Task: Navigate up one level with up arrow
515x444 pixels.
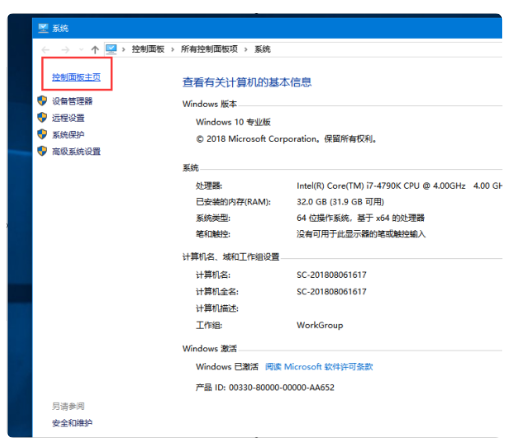Action: tap(95, 50)
